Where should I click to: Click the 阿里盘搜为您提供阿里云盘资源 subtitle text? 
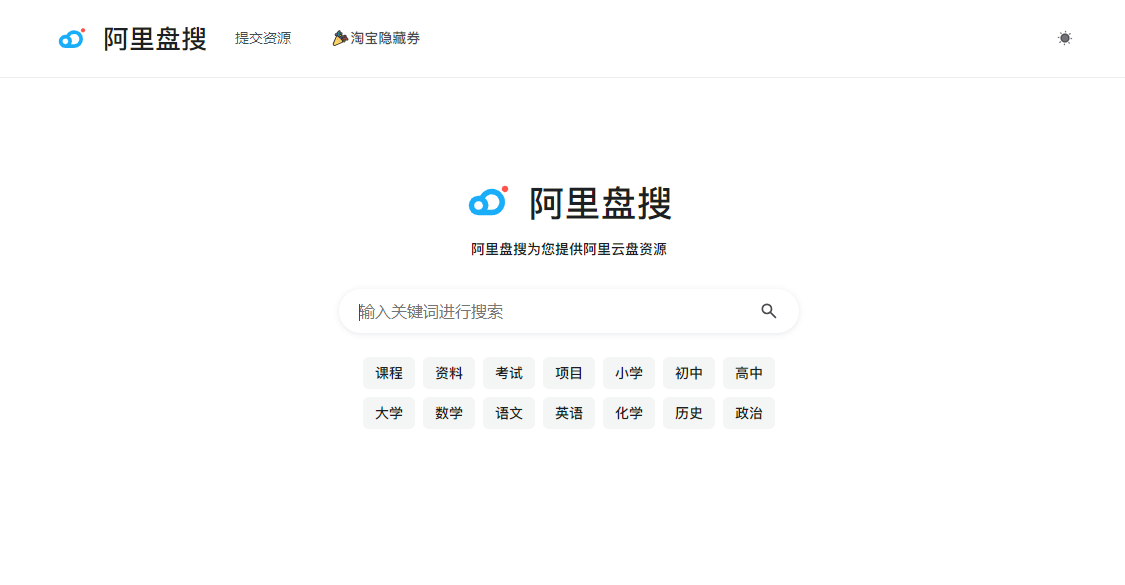coord(569,249)
